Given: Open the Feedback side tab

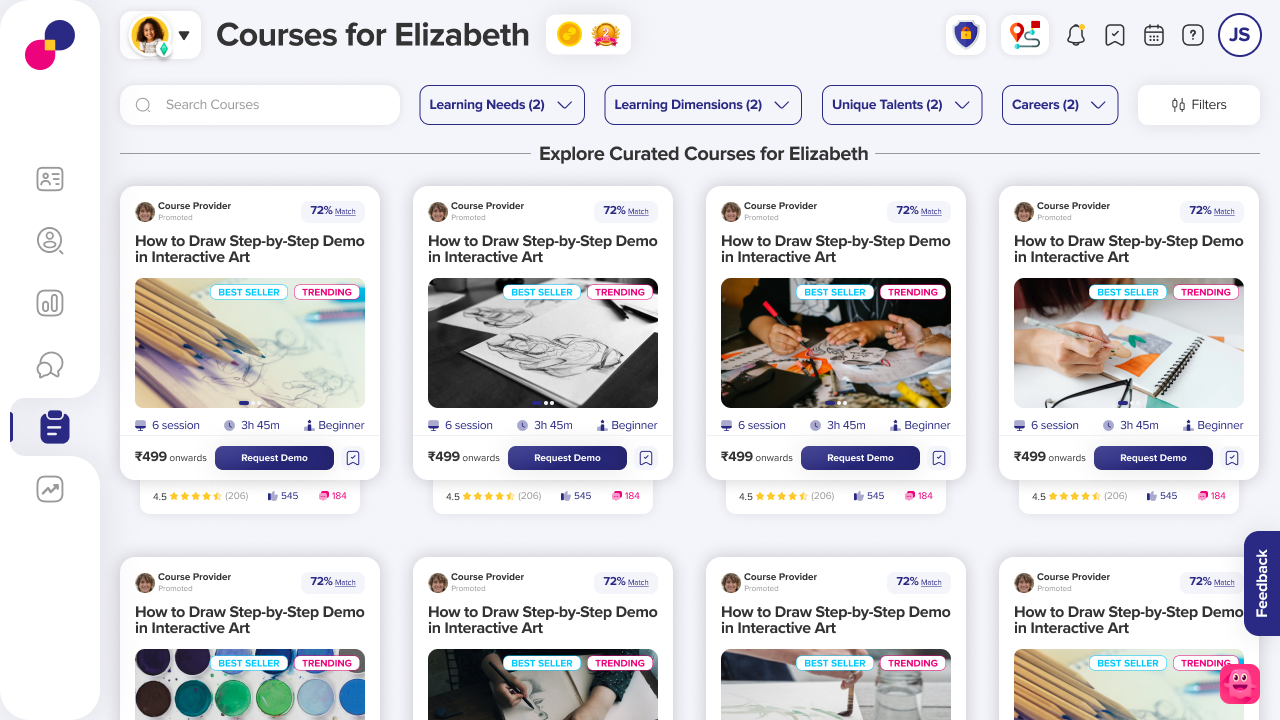Looking at the screenshot, I should point(1262,583).
